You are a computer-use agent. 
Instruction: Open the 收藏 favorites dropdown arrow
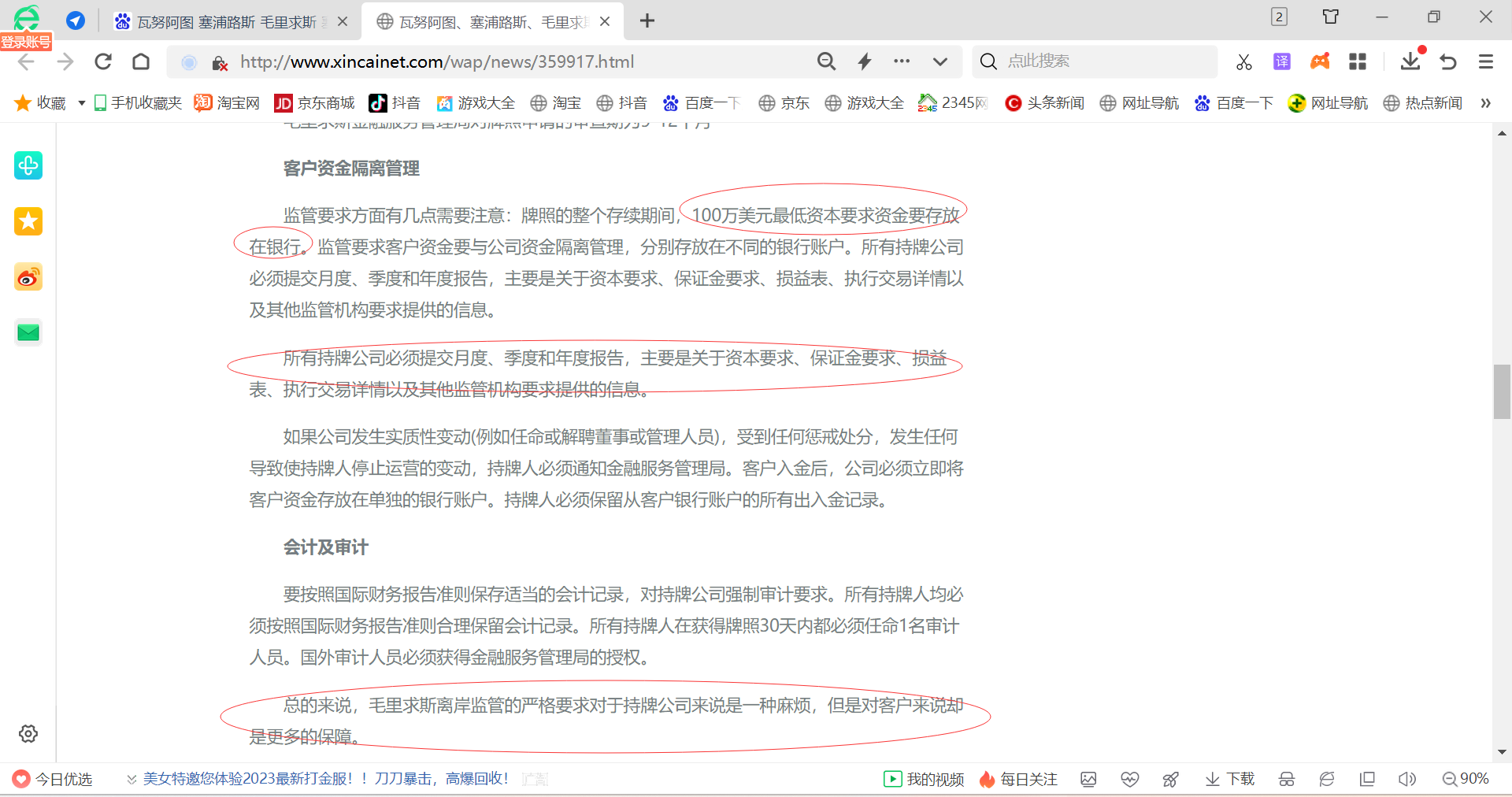[x=81, y=103]
